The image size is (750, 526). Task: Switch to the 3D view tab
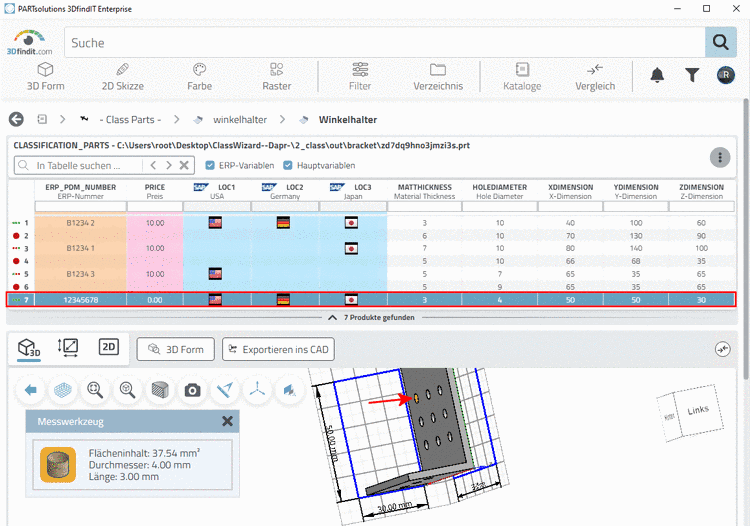[29, 348]
